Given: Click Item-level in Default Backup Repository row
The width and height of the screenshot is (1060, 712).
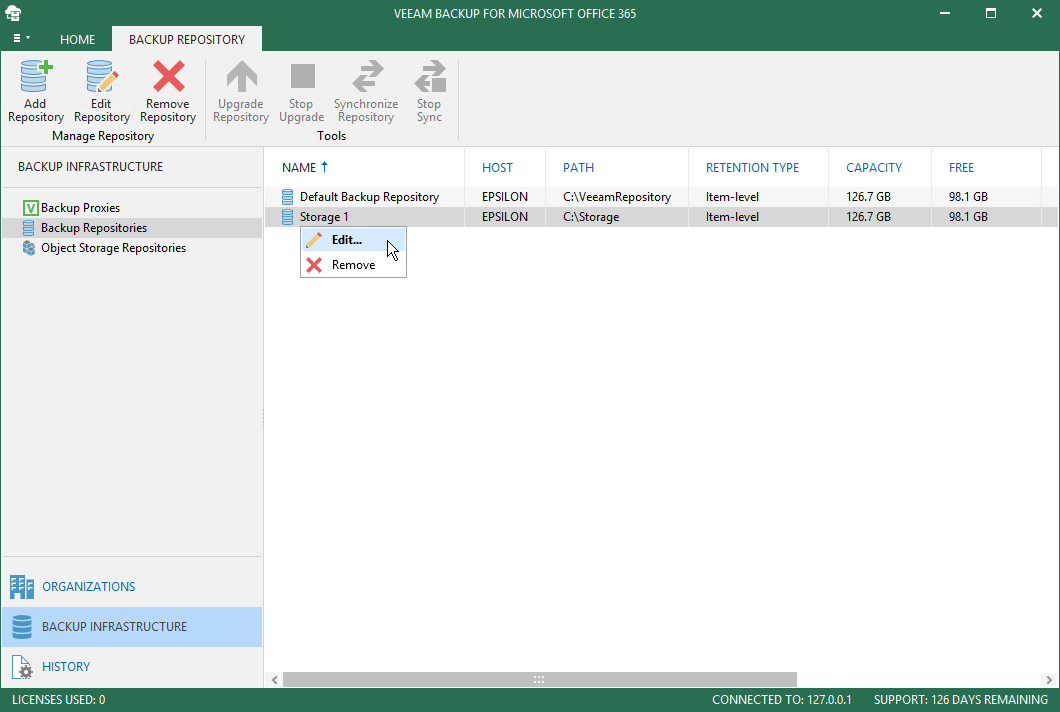Looking at the screenshot, I should 732,197.
